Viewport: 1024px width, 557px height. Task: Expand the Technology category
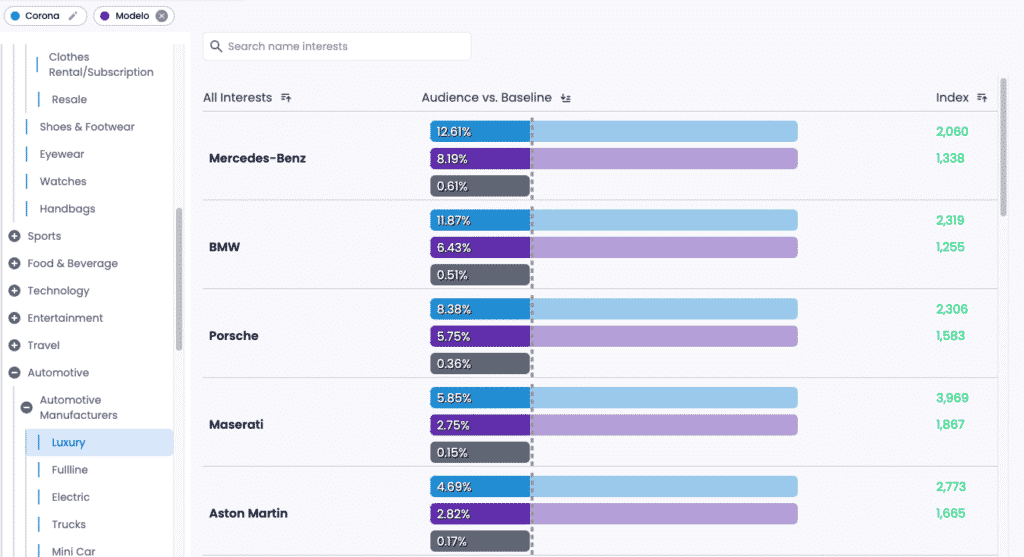(x=14, y=291)
